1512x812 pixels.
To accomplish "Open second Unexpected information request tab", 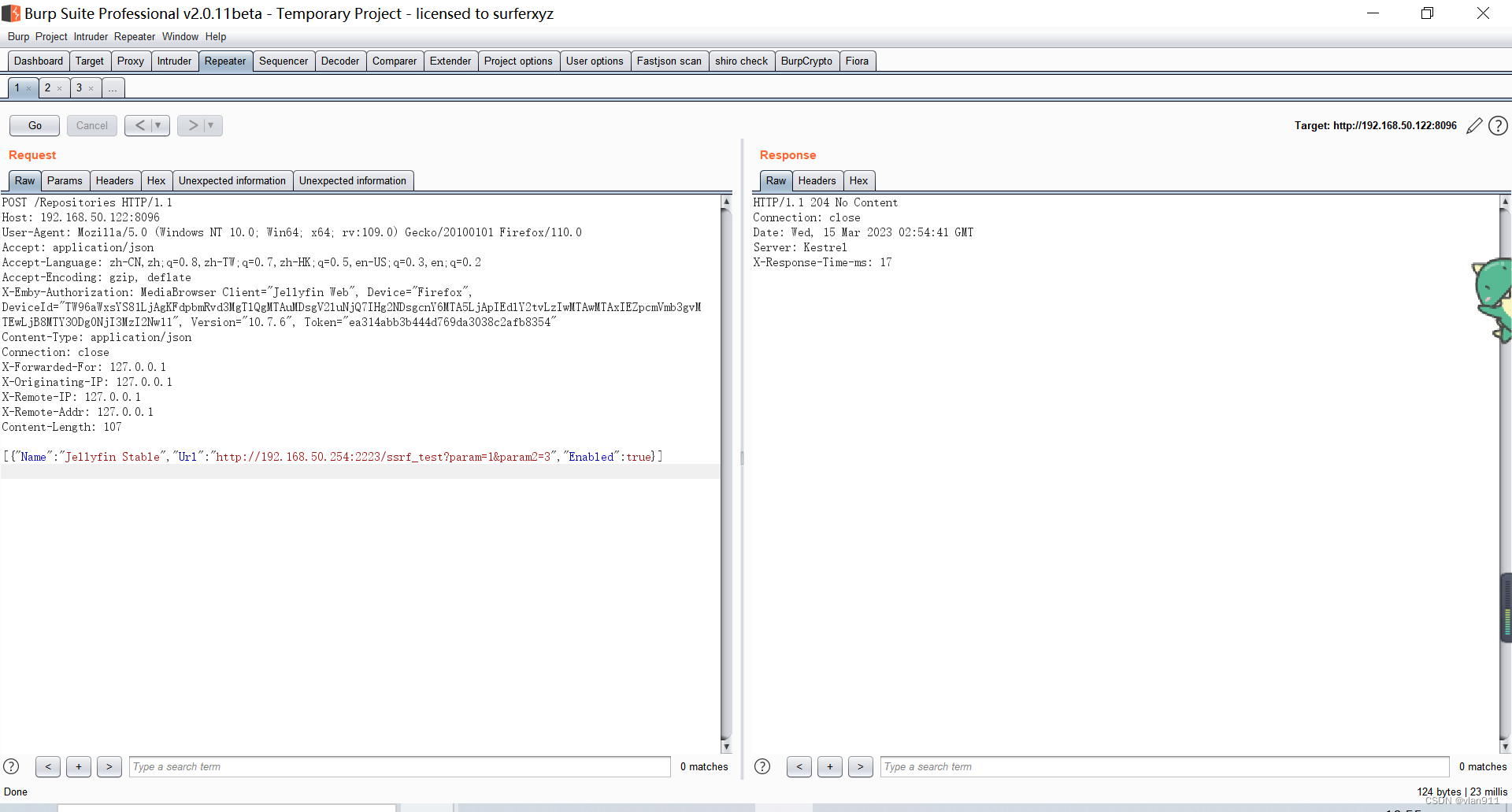I will tap(353, 180).
